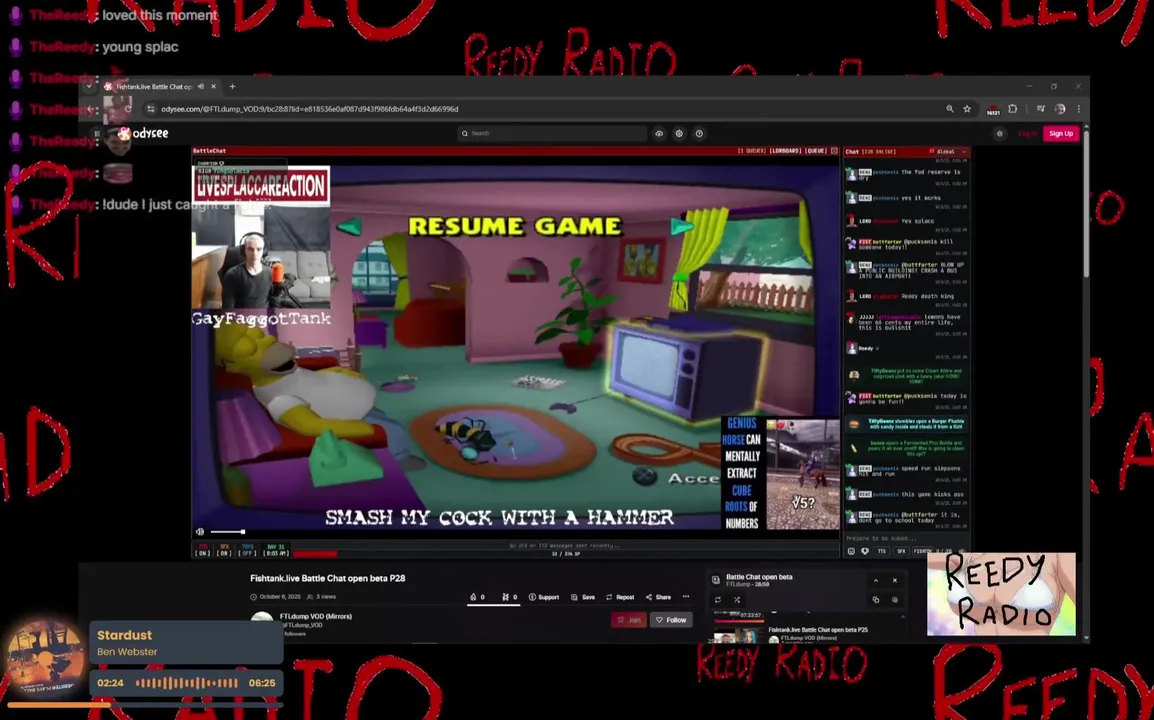The width and height of the screenshot is (1154, 720).
Task: Click the Stardust track progress waveform
Action: click(187, 683)
